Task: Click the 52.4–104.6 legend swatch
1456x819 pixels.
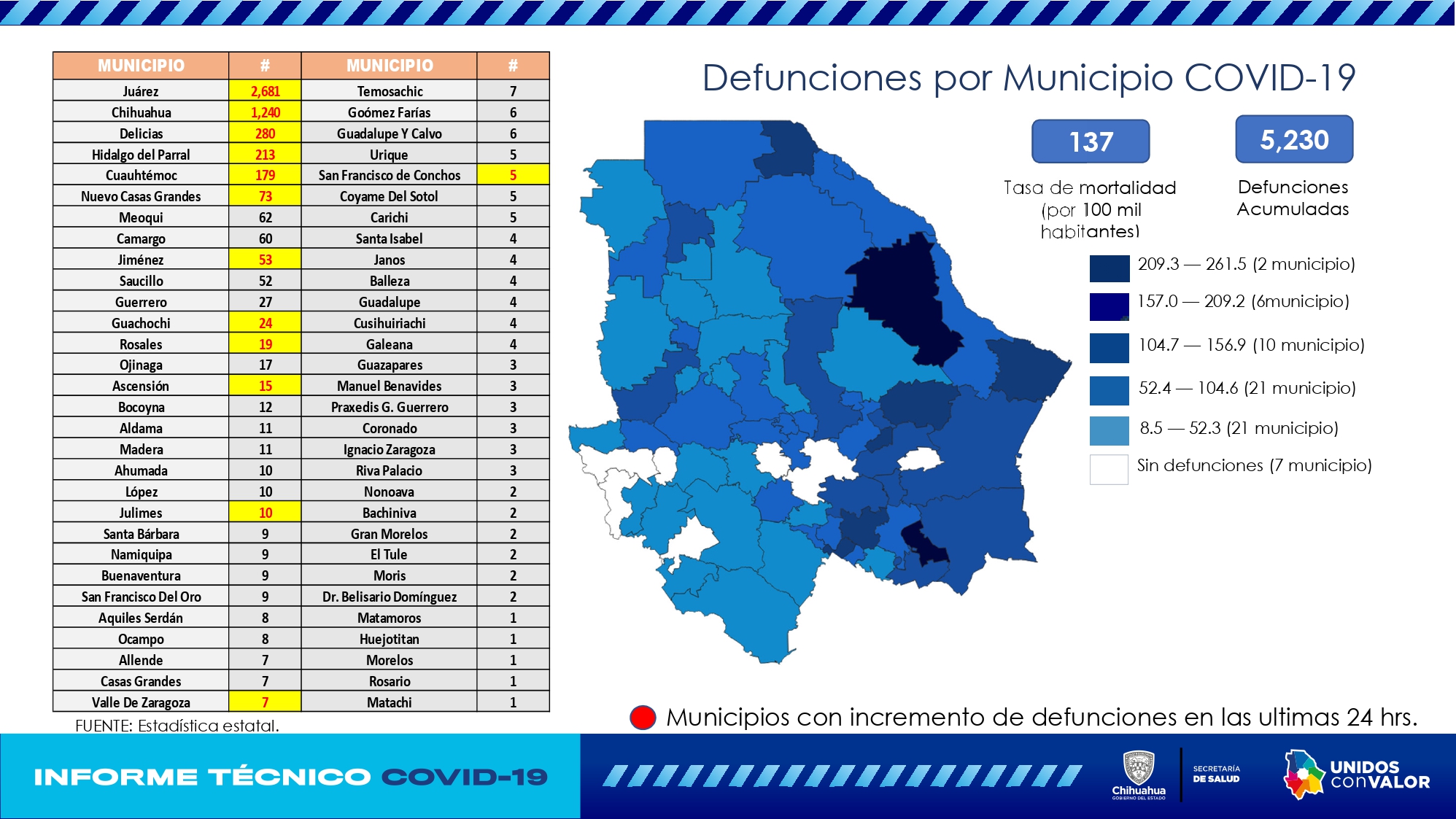Action: [1109, 390]
